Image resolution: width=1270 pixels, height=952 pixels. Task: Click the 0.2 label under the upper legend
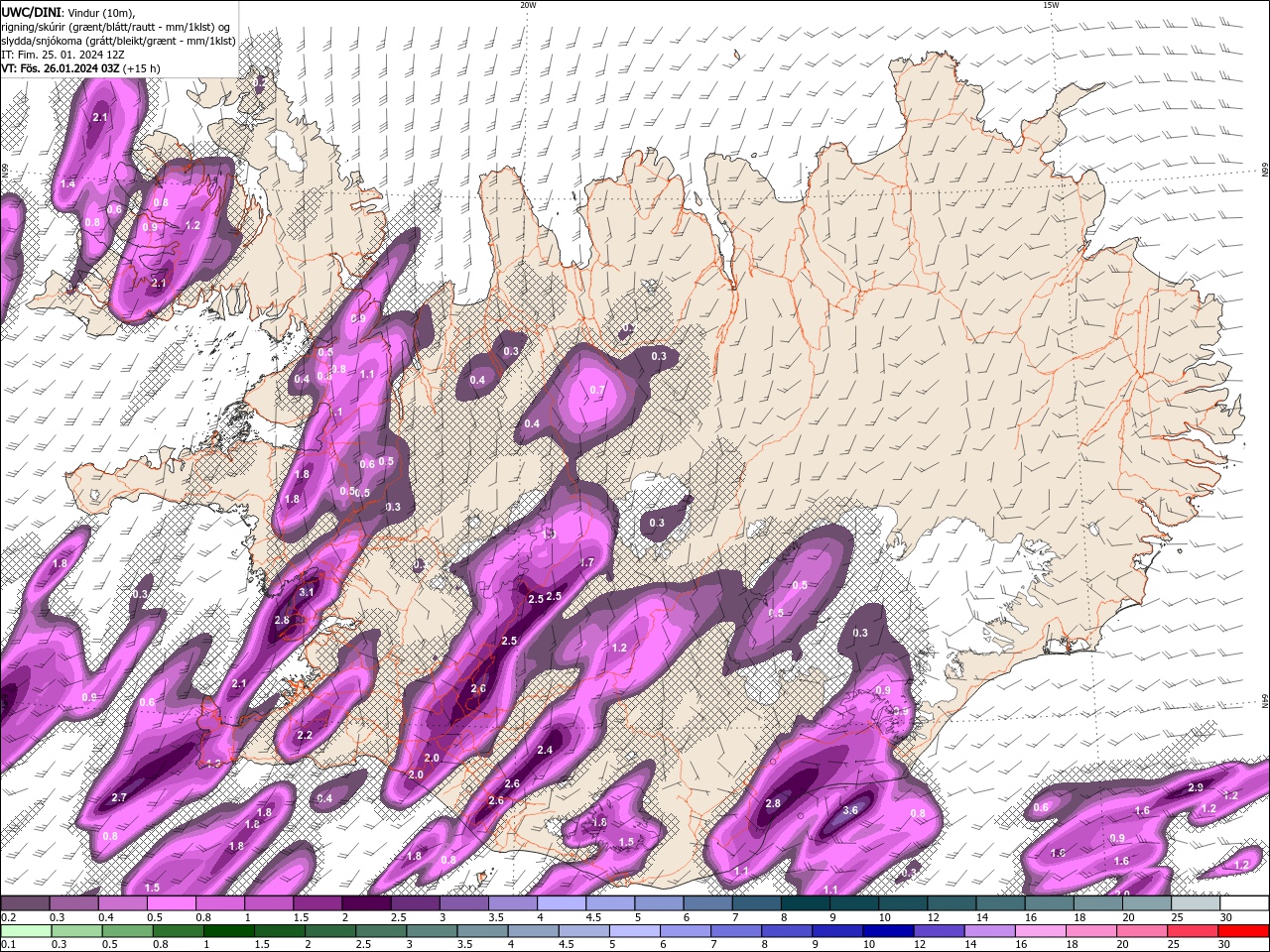point(7,917)
